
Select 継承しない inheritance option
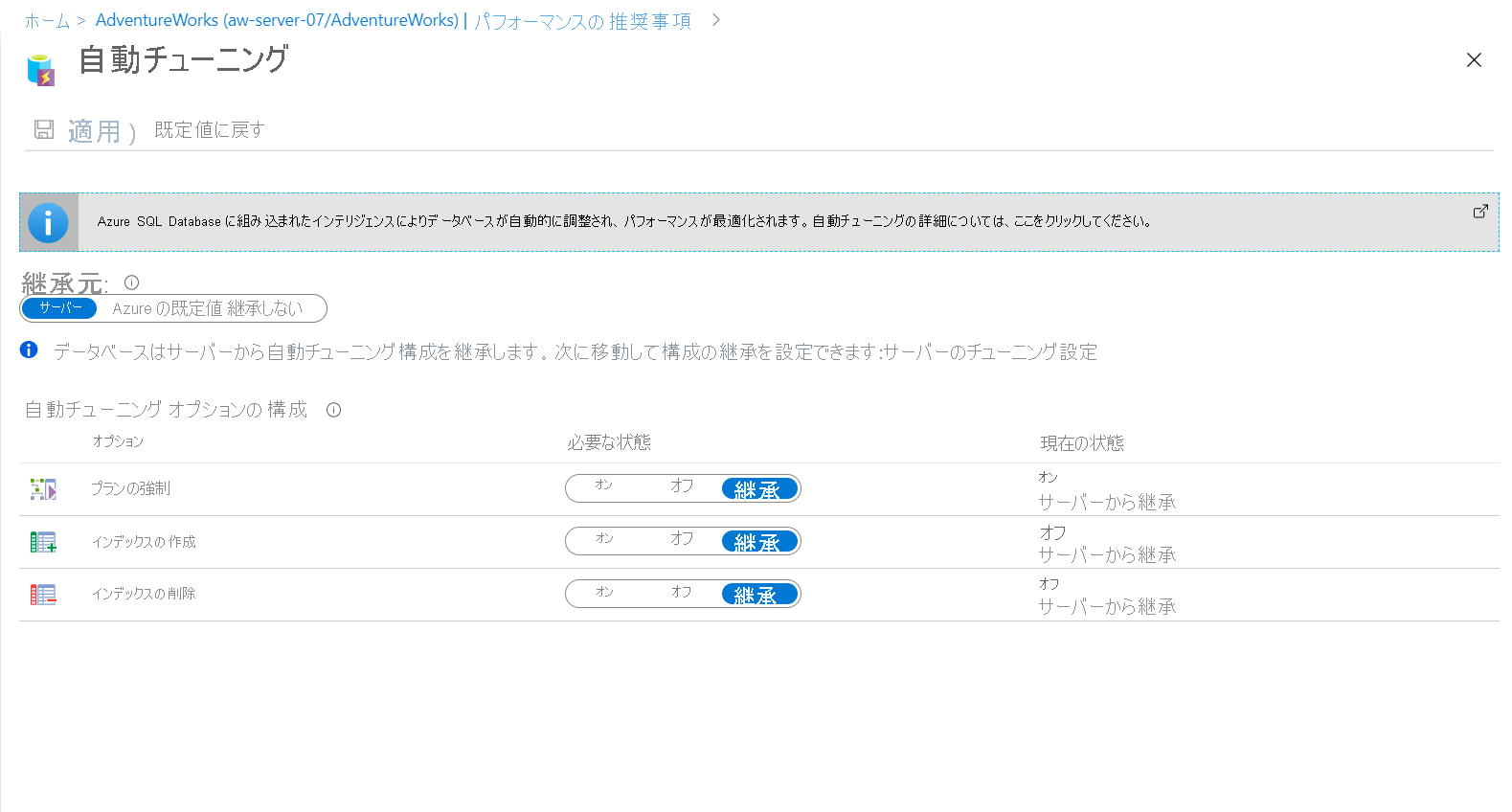[x=265, y=308]
